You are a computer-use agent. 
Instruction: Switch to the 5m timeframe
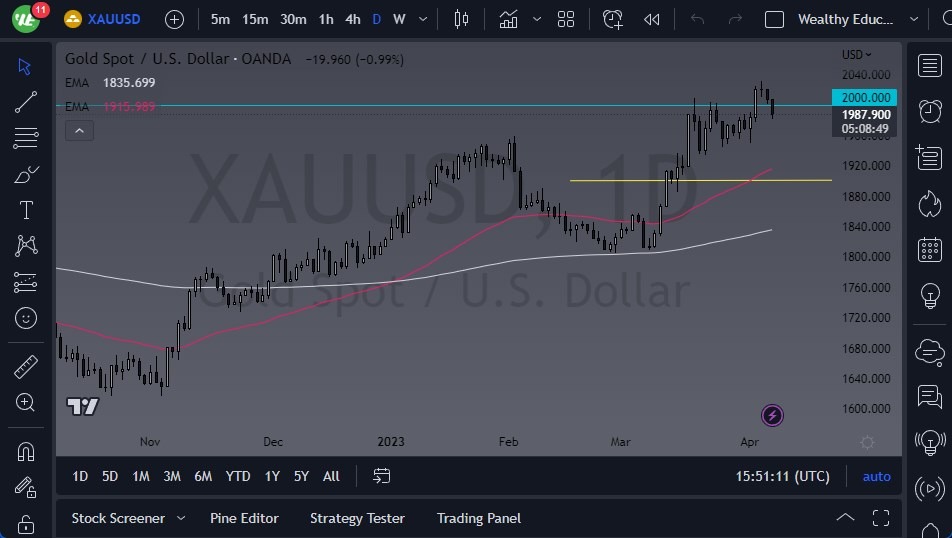(220, 19)
